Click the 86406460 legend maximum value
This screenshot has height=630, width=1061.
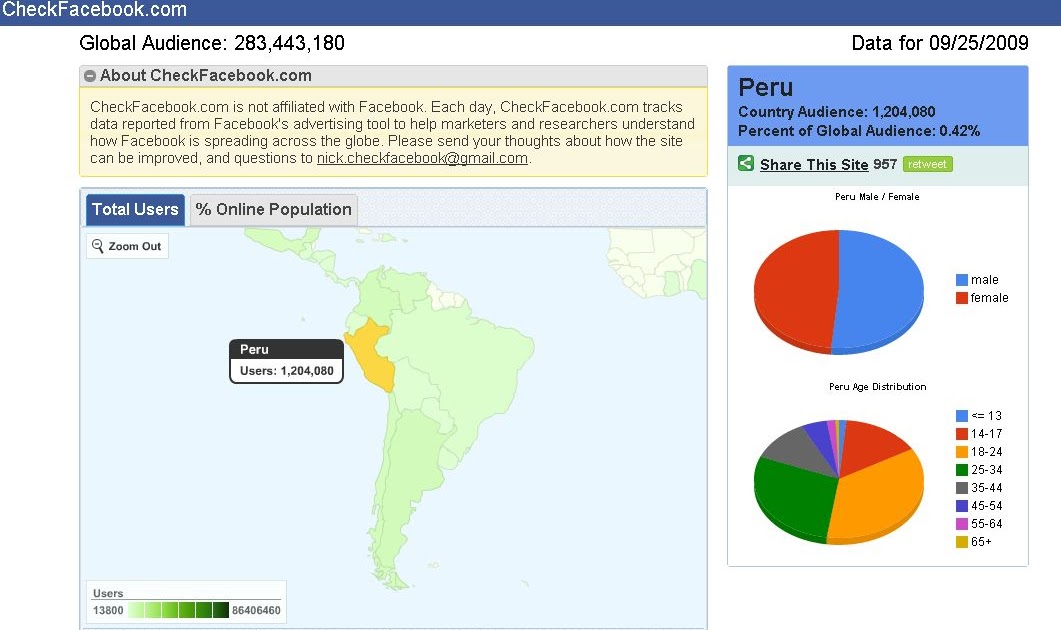[x=256, y=610]
